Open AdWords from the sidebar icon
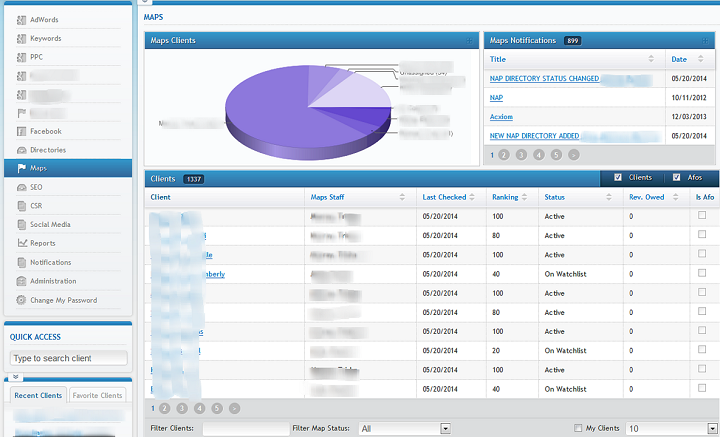 (21, 20)
